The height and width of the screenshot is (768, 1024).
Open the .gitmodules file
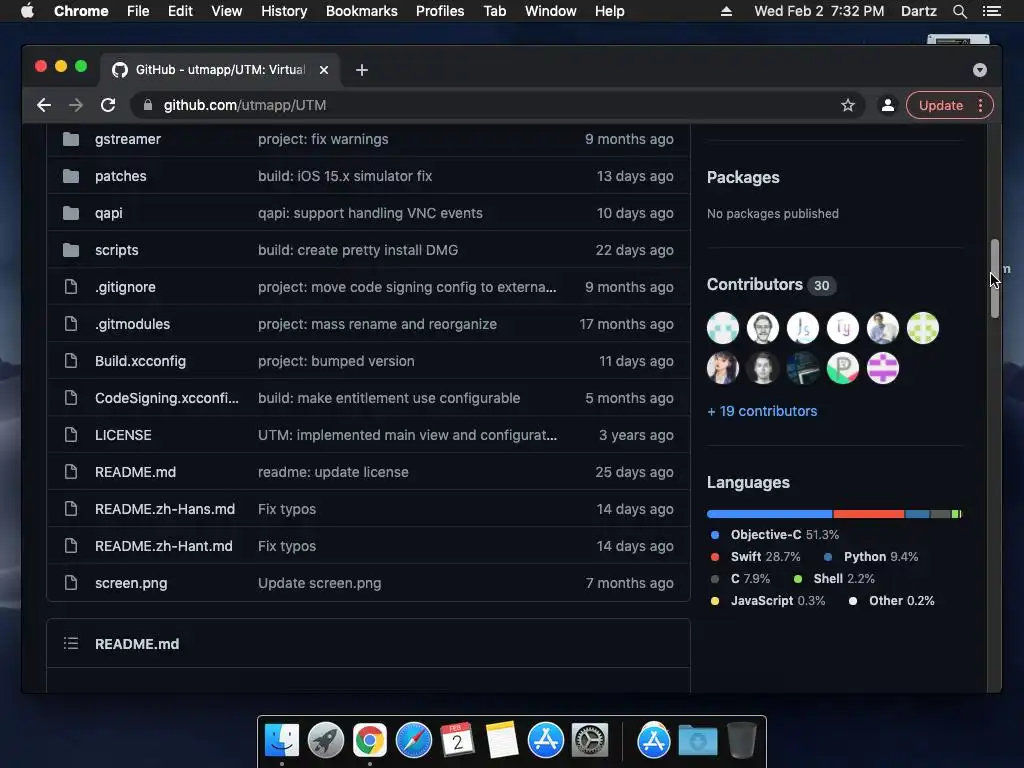coord(133,324)
